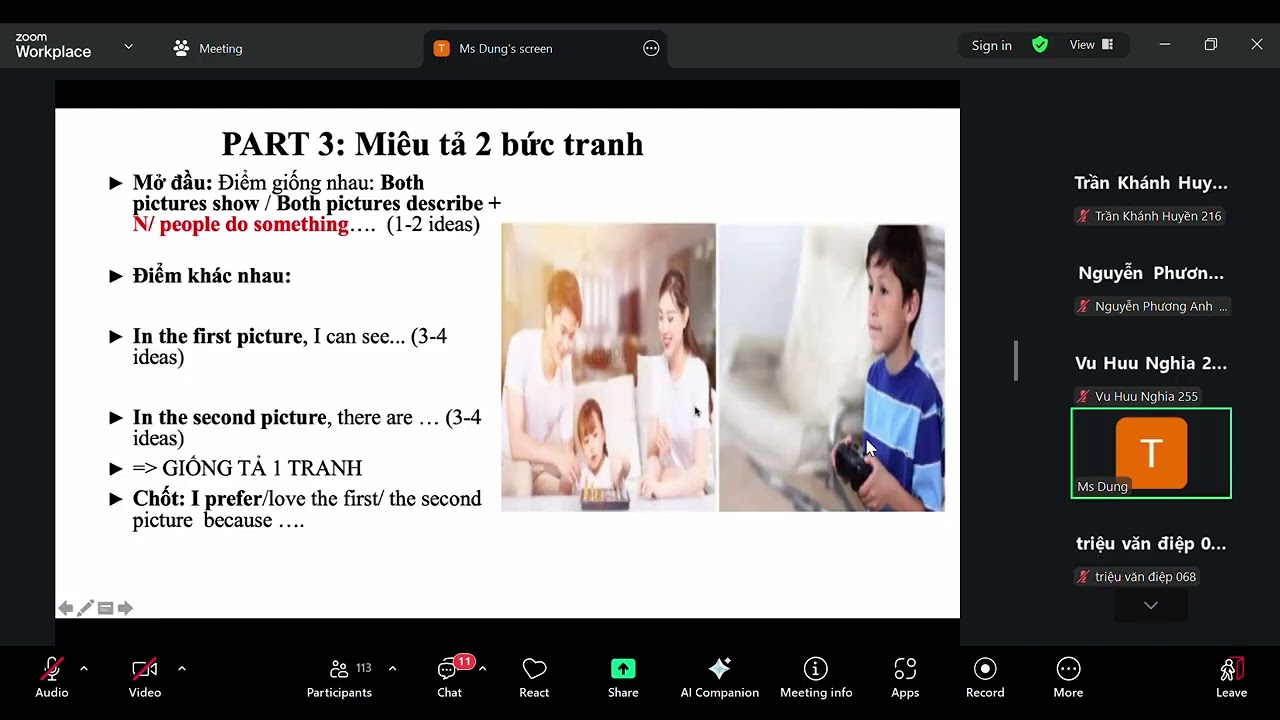Click the Zoom Workplace logo
The width and height of the screenshot is (1280, 720).
click(x=53, y=46)
